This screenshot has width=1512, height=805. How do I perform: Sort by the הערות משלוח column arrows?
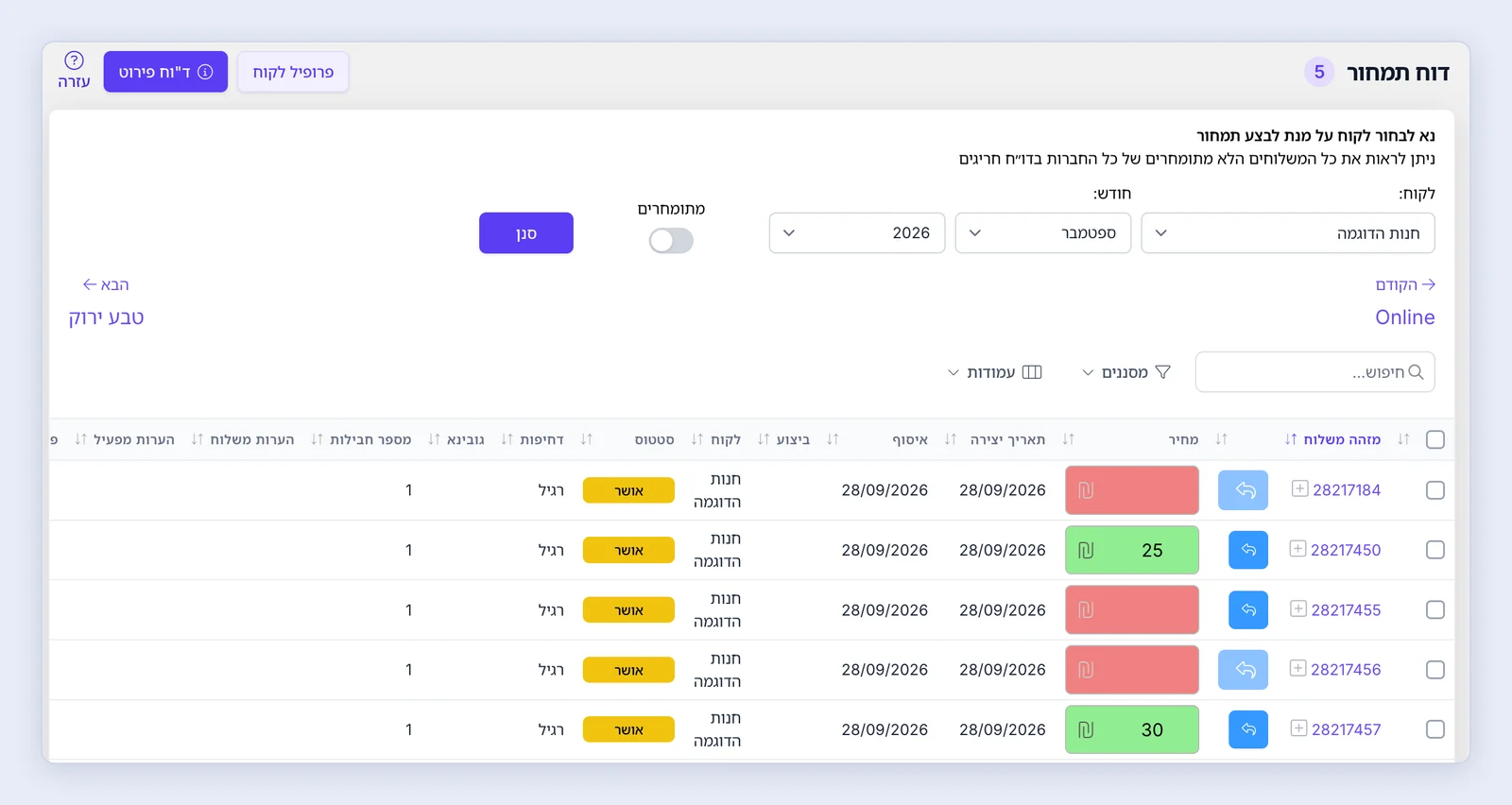(x=197, y=439)
